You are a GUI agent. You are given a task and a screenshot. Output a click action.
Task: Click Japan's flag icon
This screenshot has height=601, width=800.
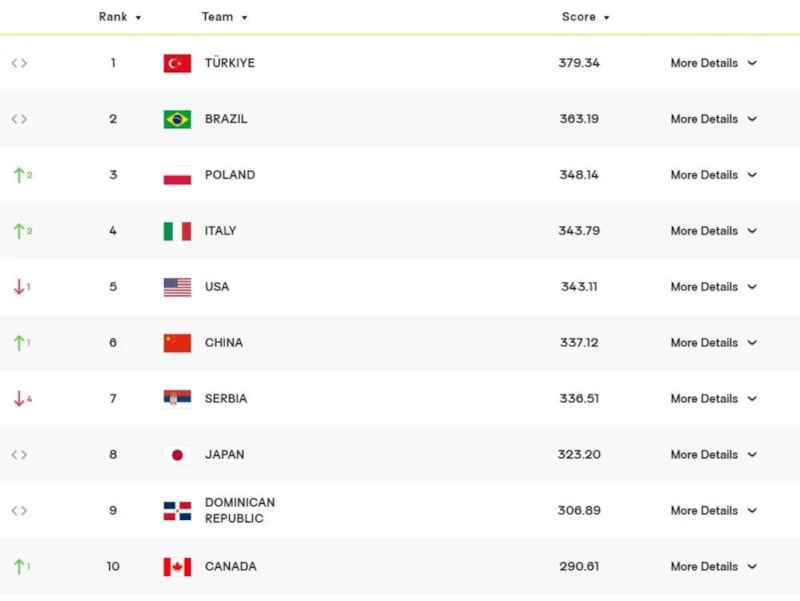pyautogui.click(x=177, y=455)
